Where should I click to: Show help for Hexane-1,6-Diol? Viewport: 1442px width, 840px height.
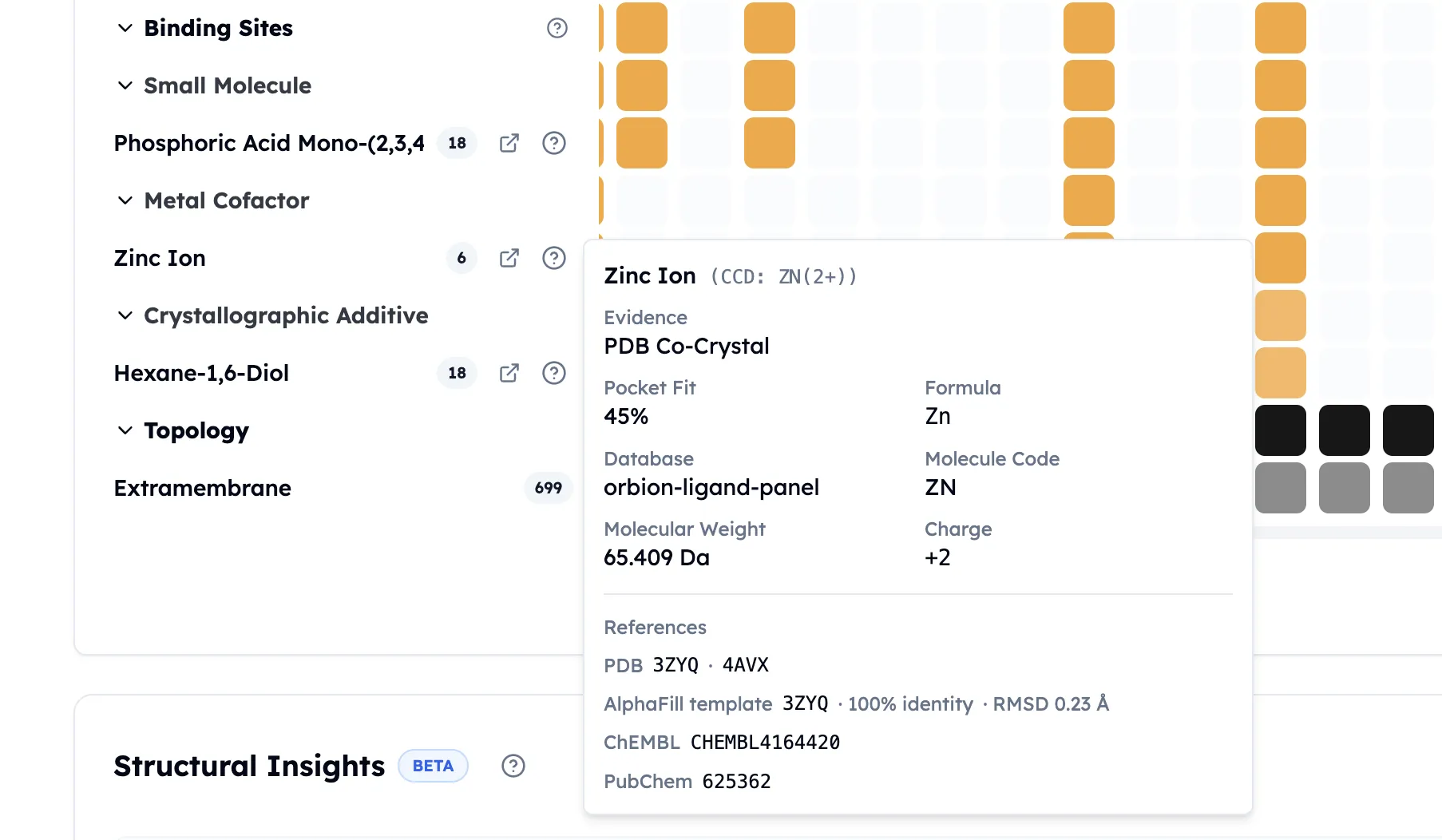pos(554,373)
